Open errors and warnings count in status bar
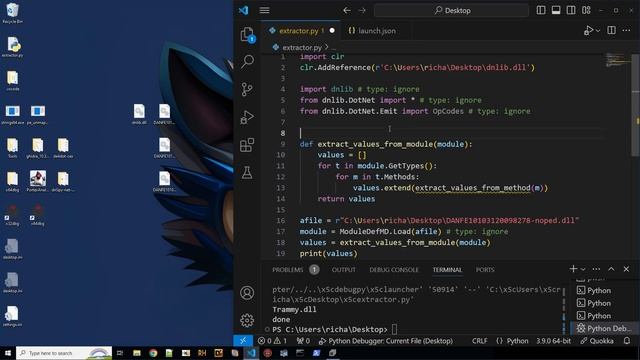Viewport: 640px width, 360px height. tap(272, 341)
